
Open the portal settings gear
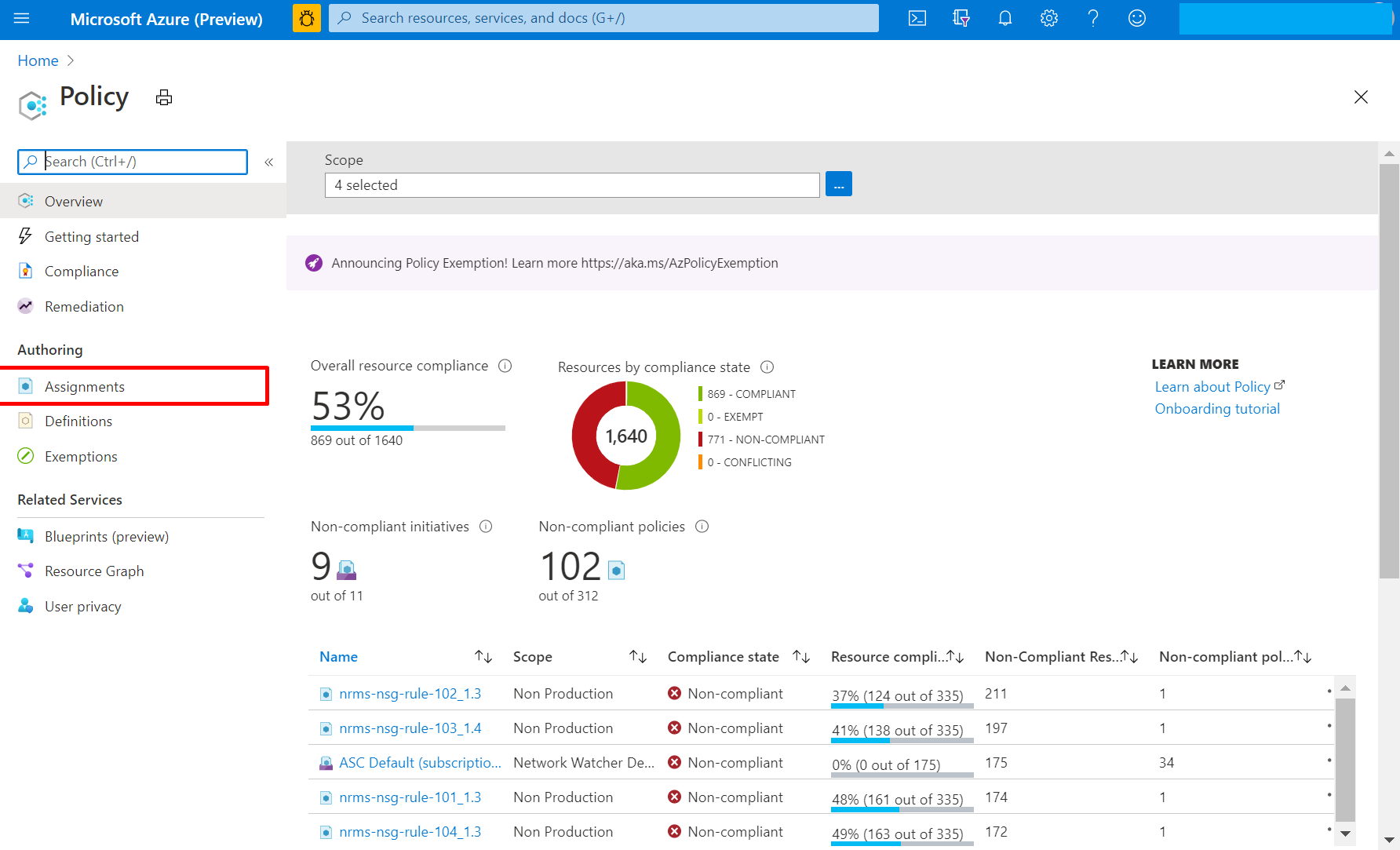pos(1048,18)
